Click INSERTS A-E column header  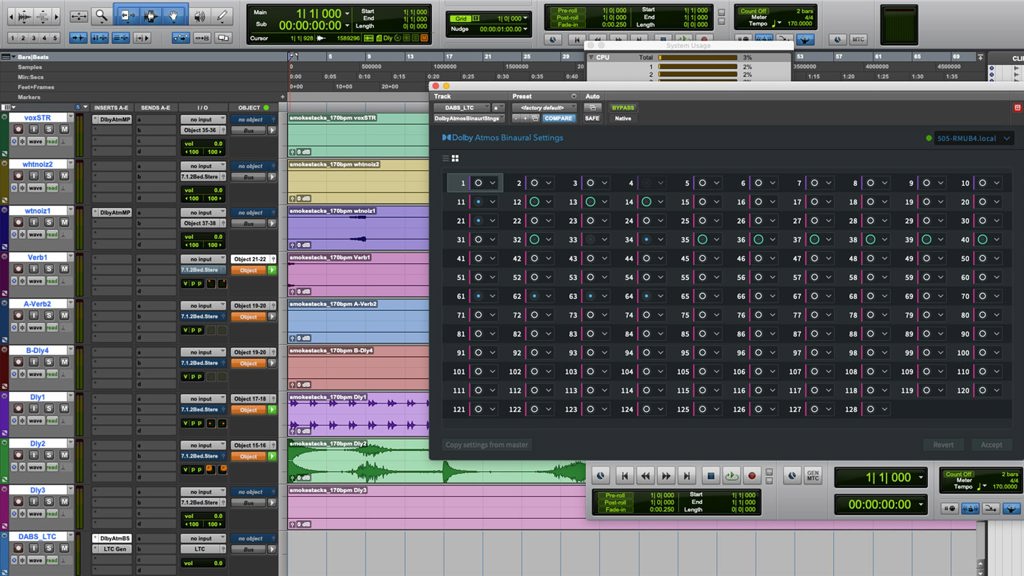point(111,108)
